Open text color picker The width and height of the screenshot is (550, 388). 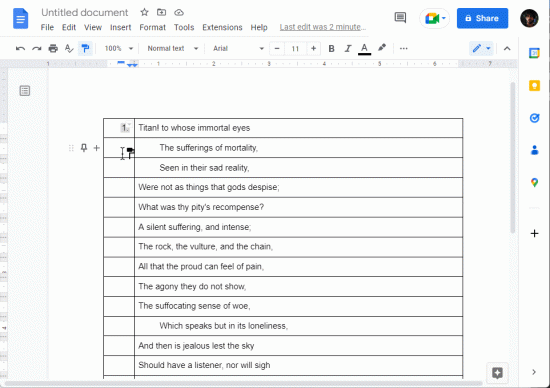pos(364,48)
